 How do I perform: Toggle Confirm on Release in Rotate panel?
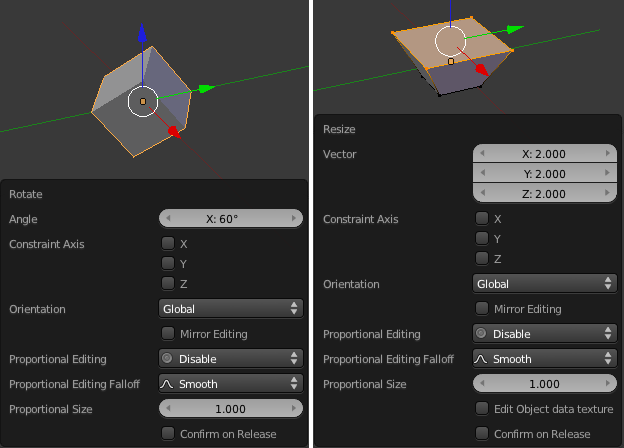click(168, 433)
